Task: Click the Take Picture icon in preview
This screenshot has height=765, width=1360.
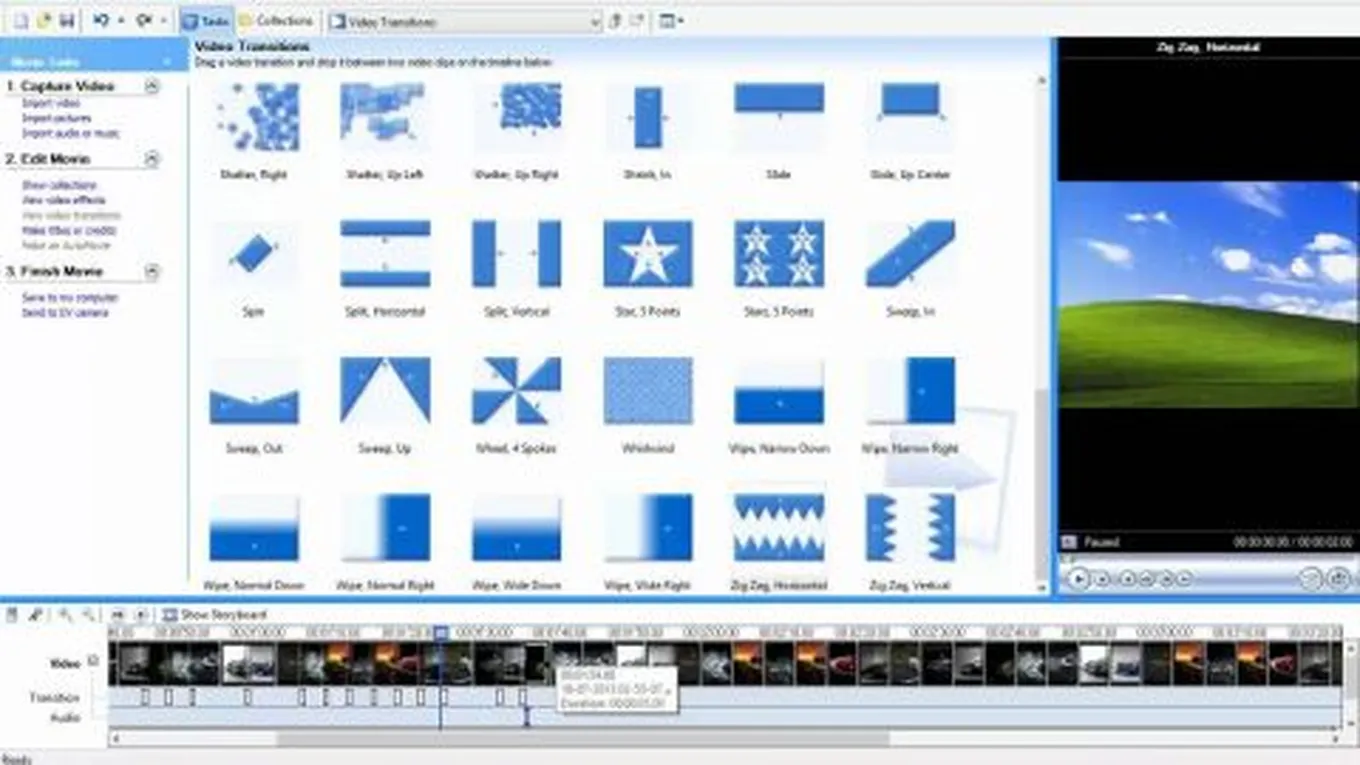Action: click(x=1339, y=578)
